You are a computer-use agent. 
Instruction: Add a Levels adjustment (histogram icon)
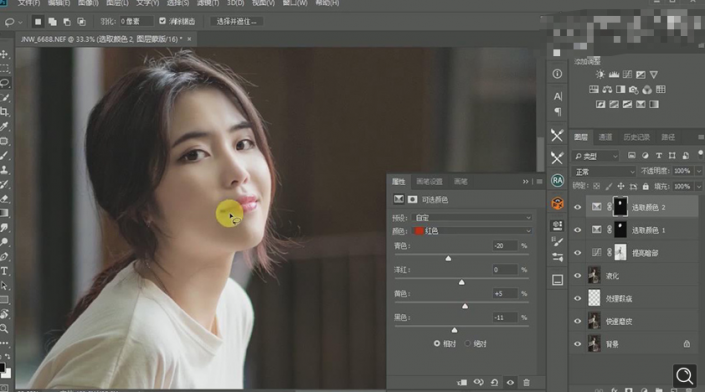614,75
